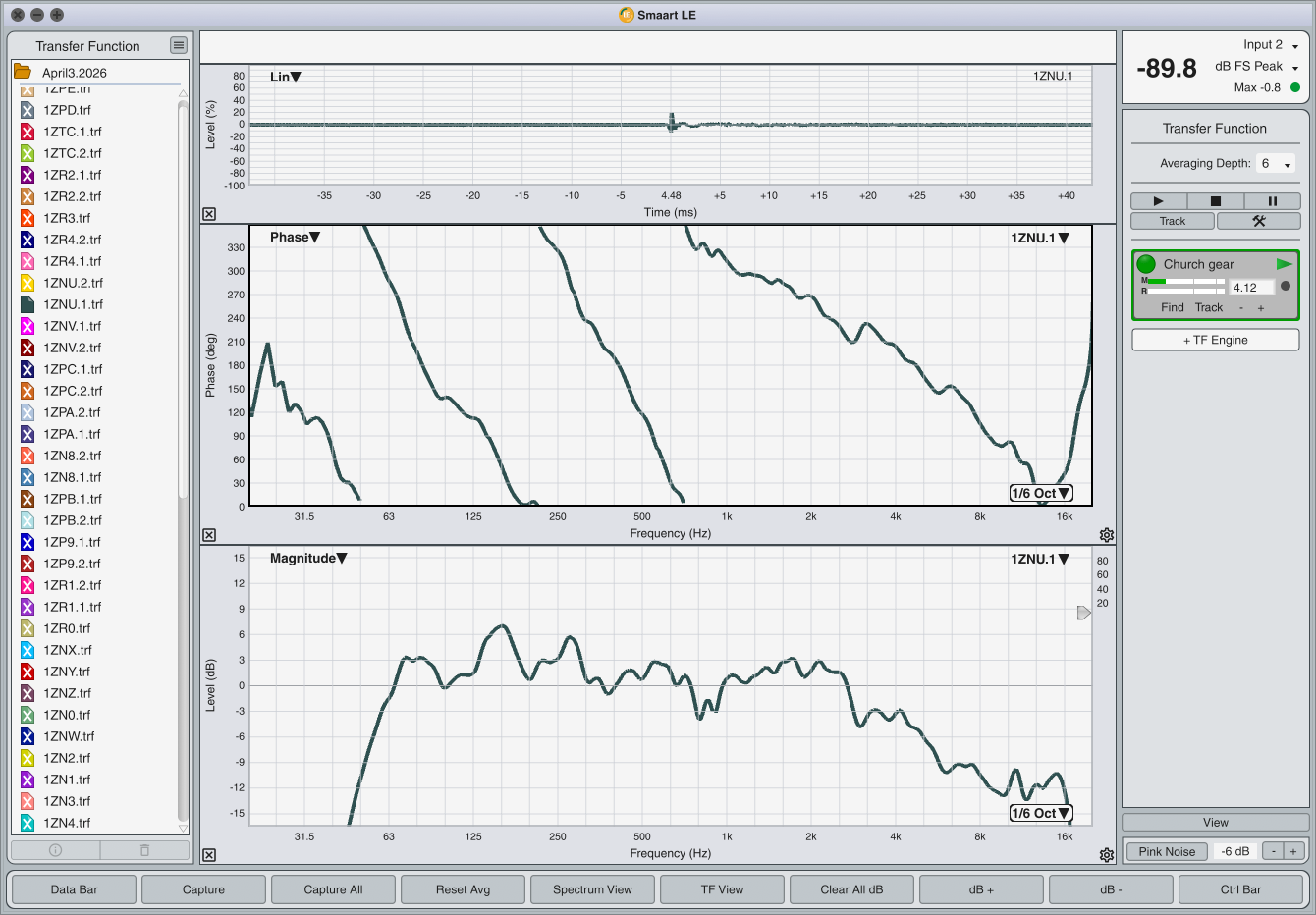The image size is (1316, 915).
Task: Click the Reset Avg button
Action: (463, 889)
